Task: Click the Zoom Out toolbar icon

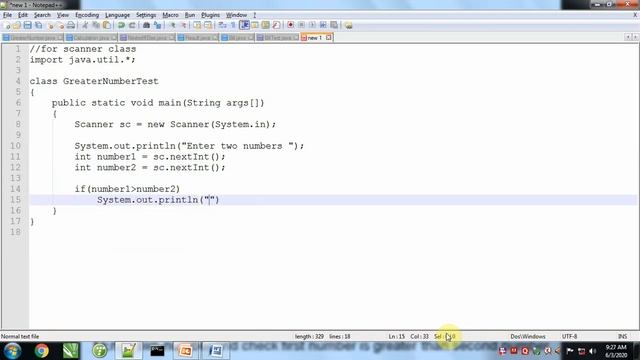Action: coord(184,25)
